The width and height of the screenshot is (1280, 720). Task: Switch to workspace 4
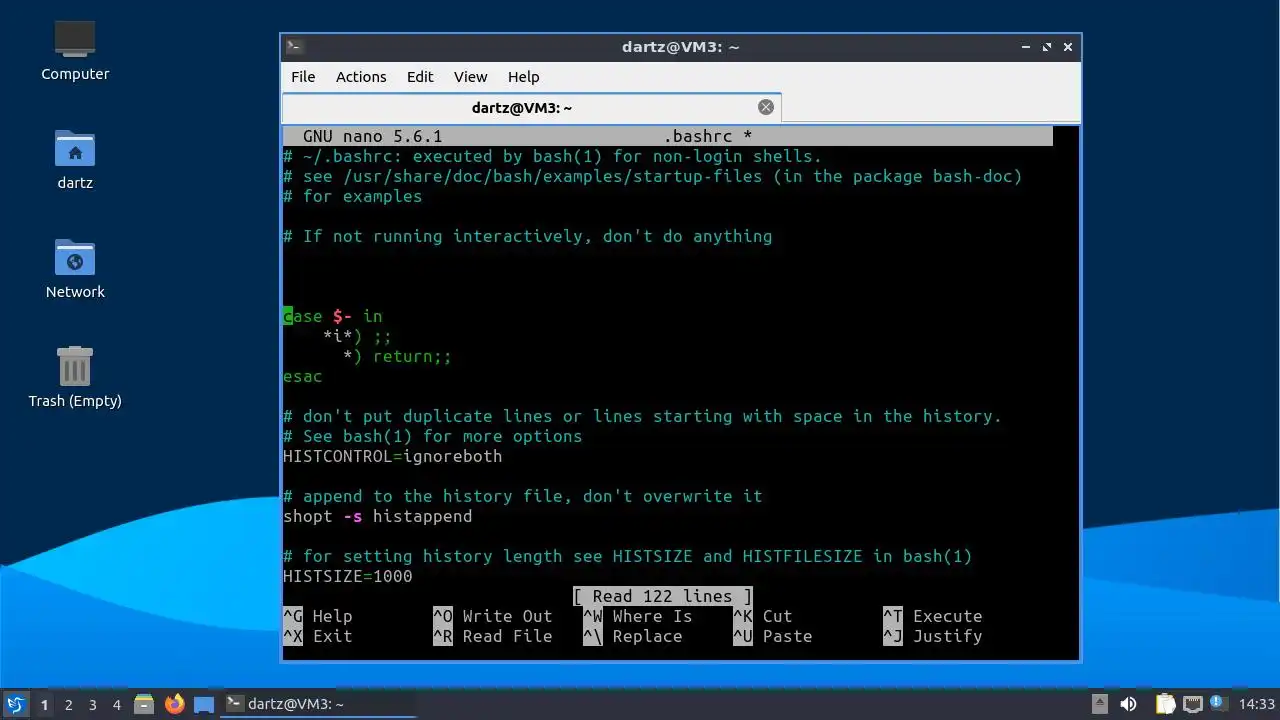point(116,704)
